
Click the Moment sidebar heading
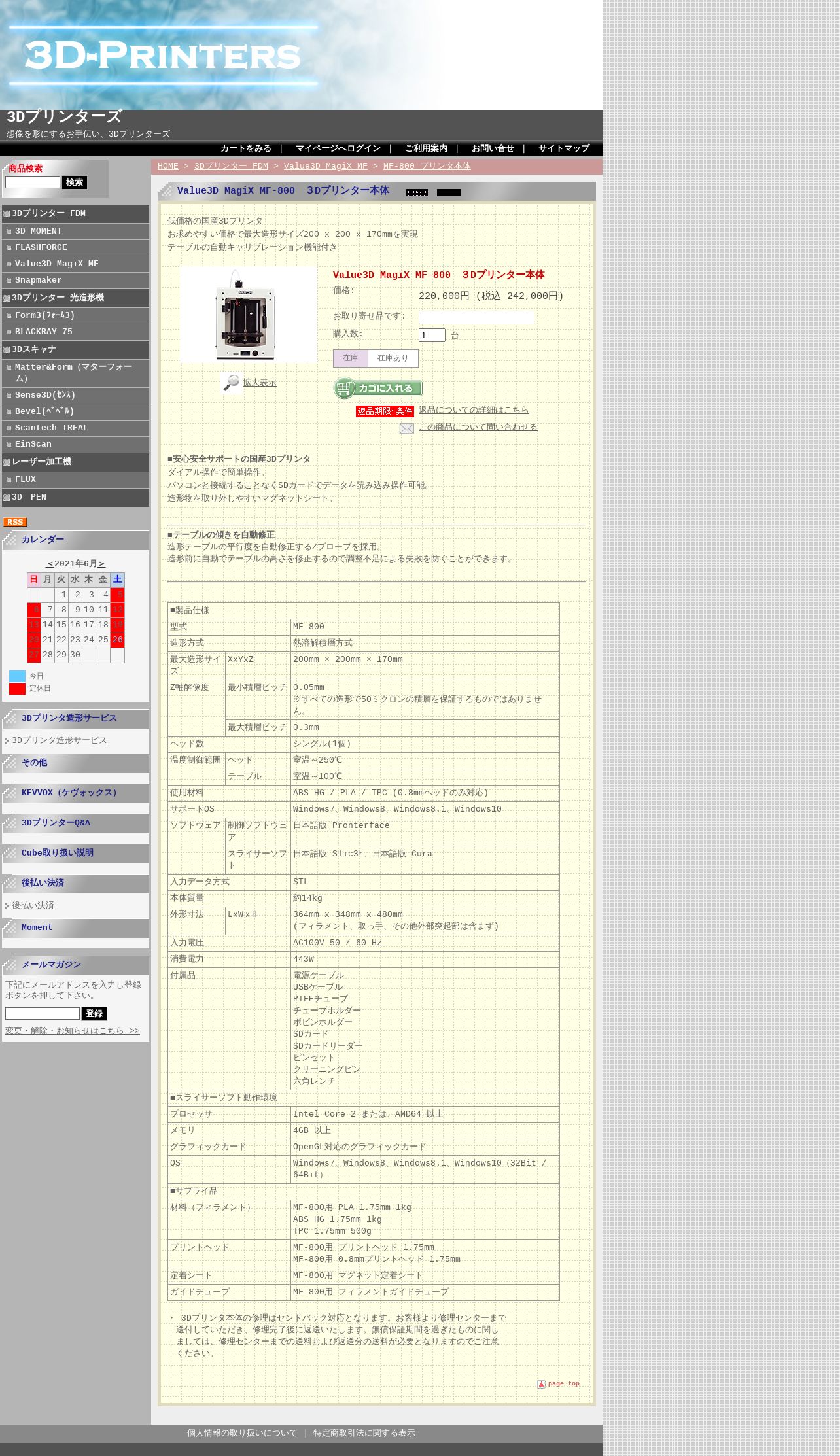[37, 927]
